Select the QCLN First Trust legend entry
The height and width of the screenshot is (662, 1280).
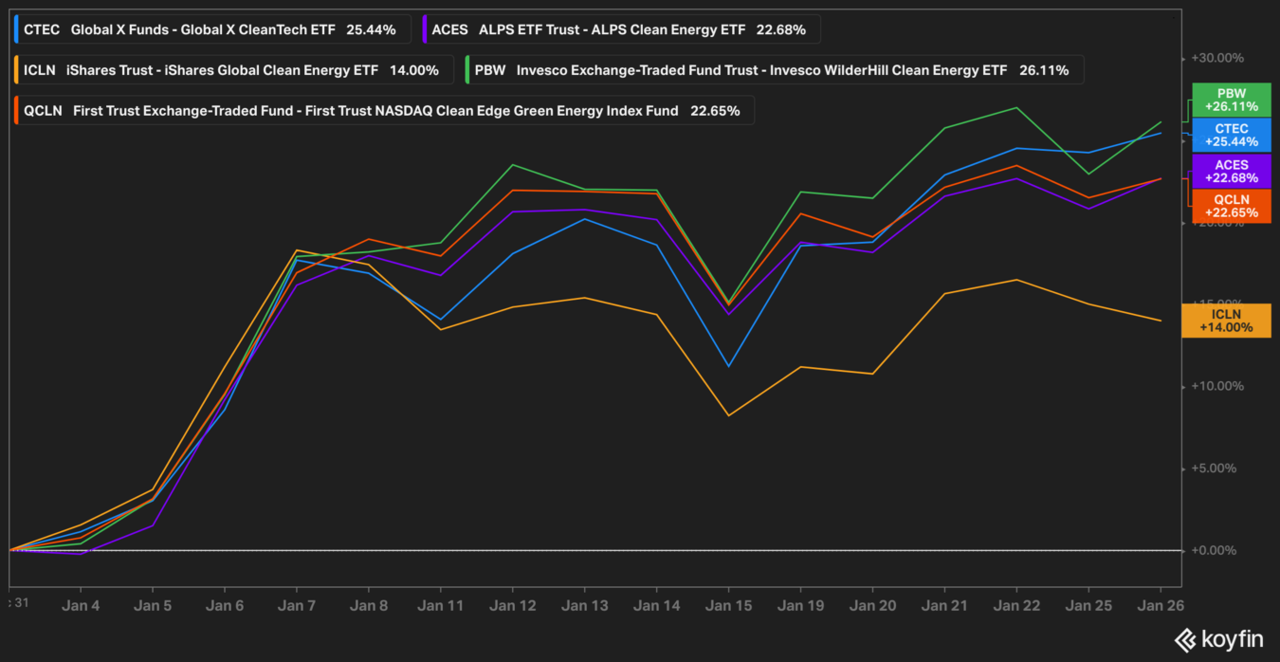tap(380, 111)
